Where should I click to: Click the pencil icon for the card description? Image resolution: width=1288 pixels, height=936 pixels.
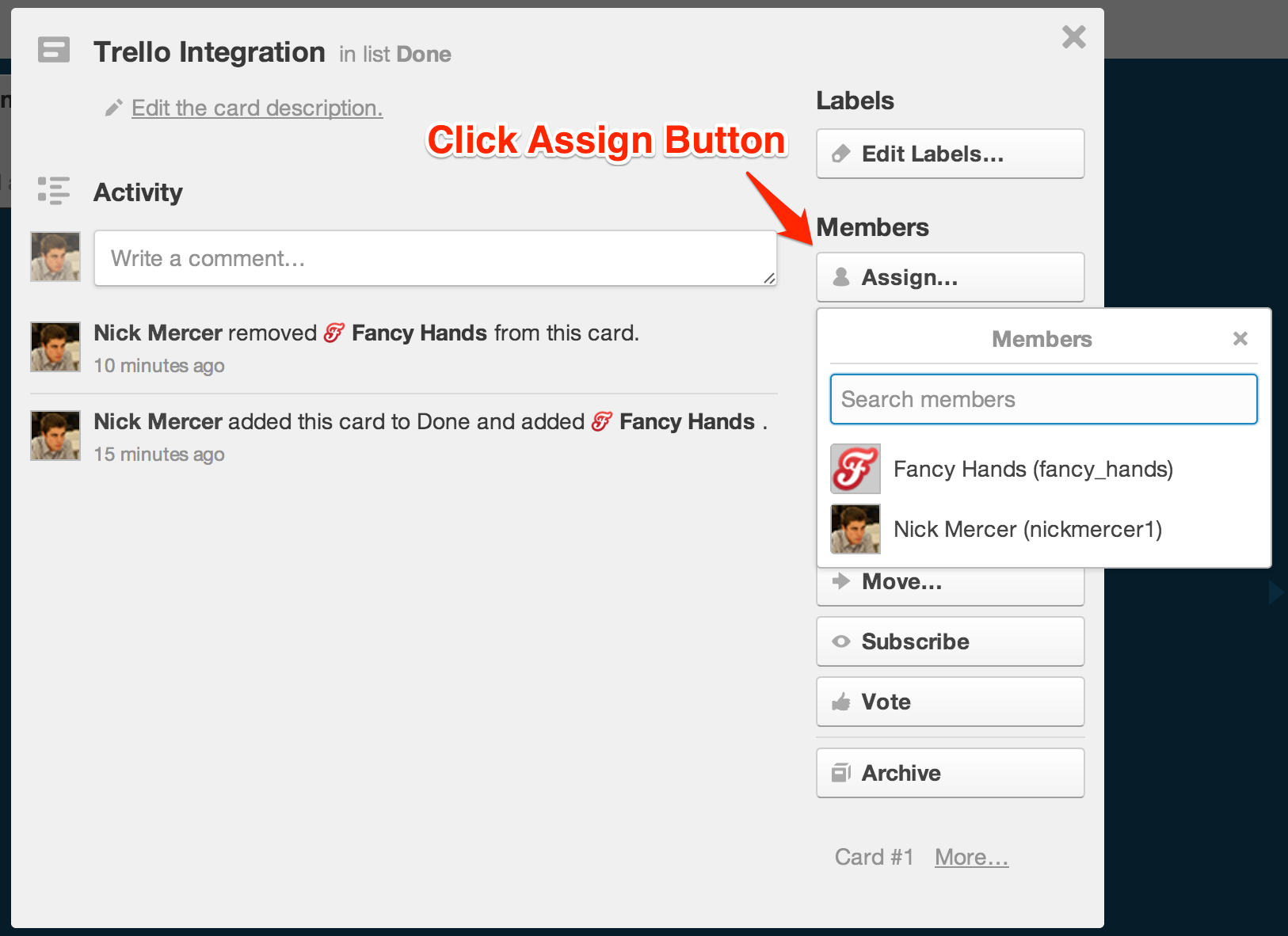[x=114, y=108]
